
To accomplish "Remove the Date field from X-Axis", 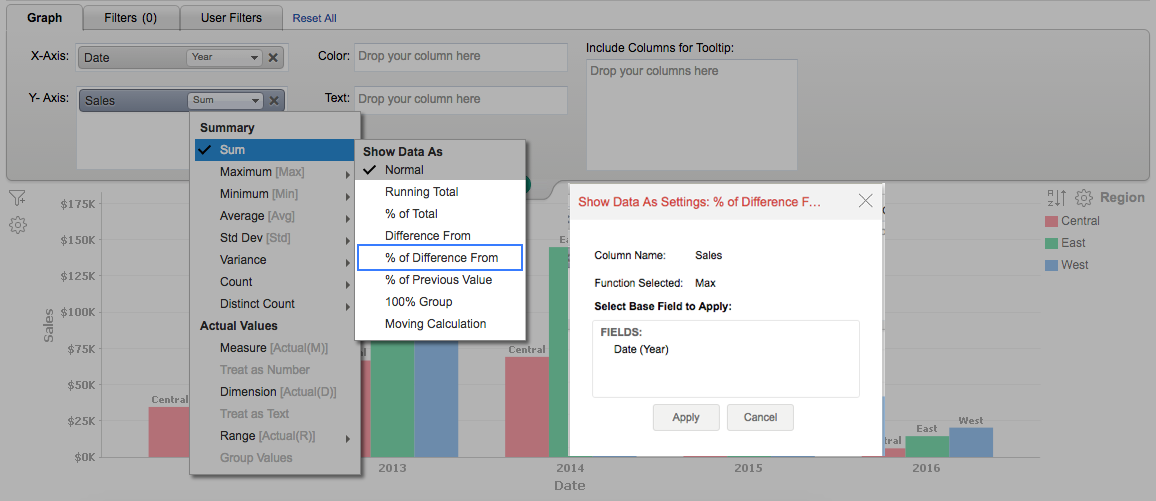I will click(274, 58).
